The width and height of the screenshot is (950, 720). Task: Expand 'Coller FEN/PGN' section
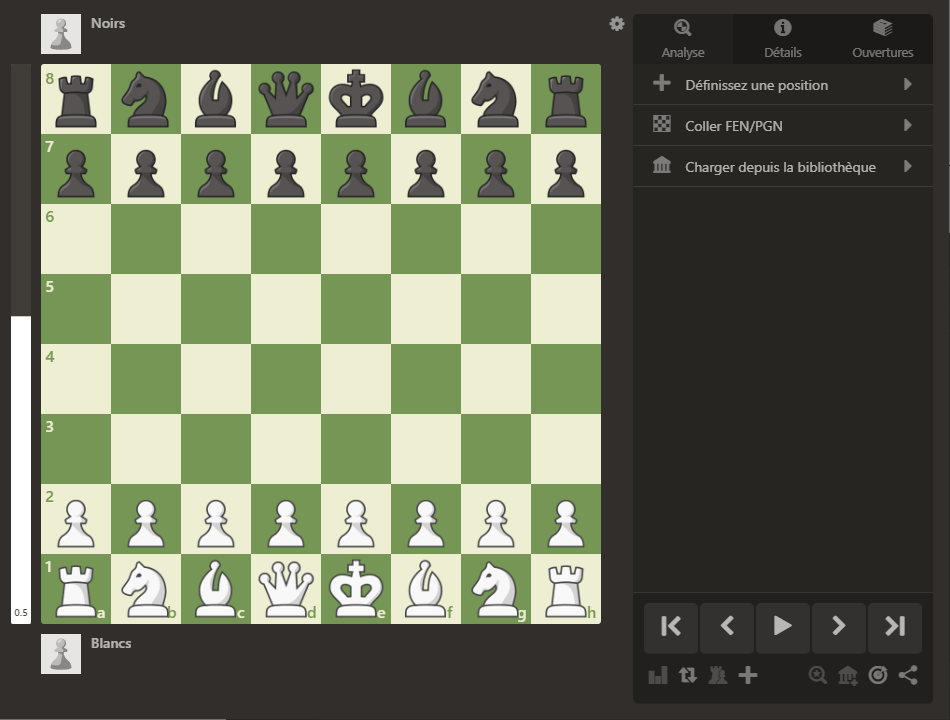click(783, 126)
